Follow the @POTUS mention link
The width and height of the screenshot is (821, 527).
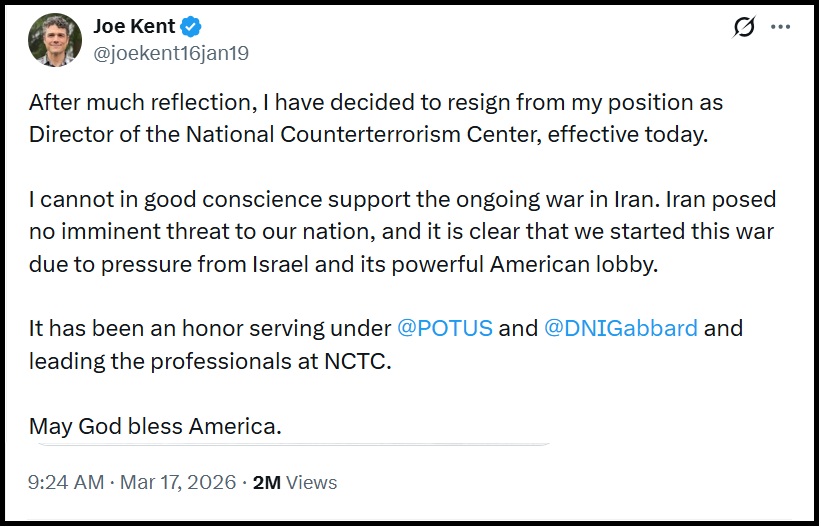(x=445, y=328)
